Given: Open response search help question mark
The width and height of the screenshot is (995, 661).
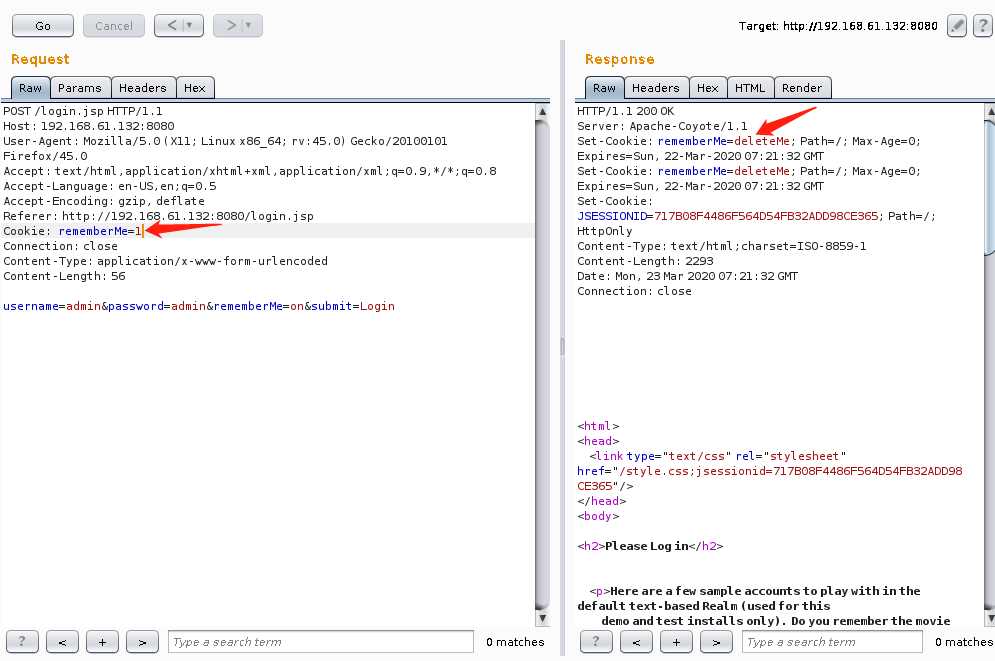Looking at the screenshot, I should (596, 642).
